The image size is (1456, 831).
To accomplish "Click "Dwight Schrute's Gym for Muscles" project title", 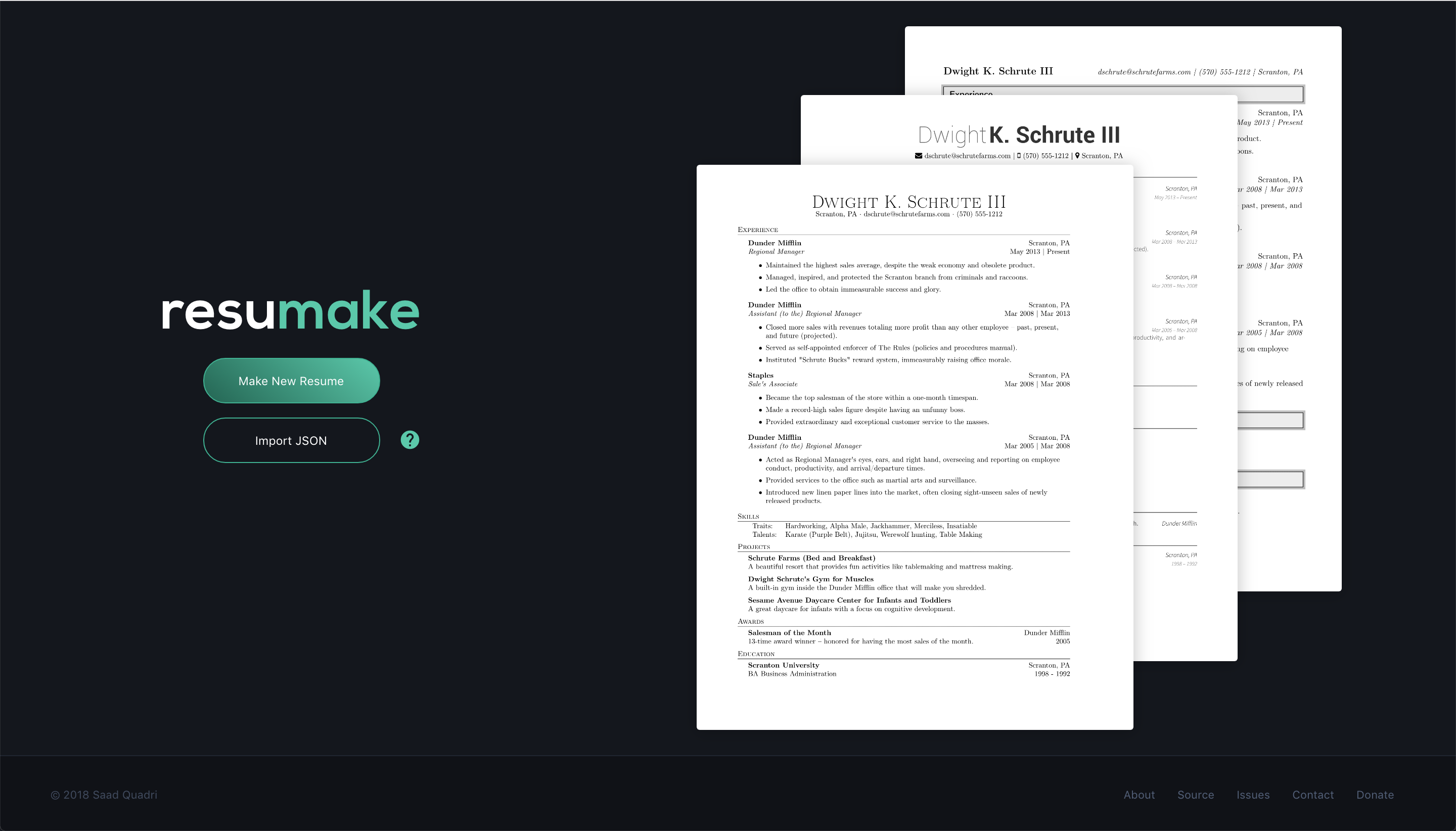I will click(x=810, y=579).
